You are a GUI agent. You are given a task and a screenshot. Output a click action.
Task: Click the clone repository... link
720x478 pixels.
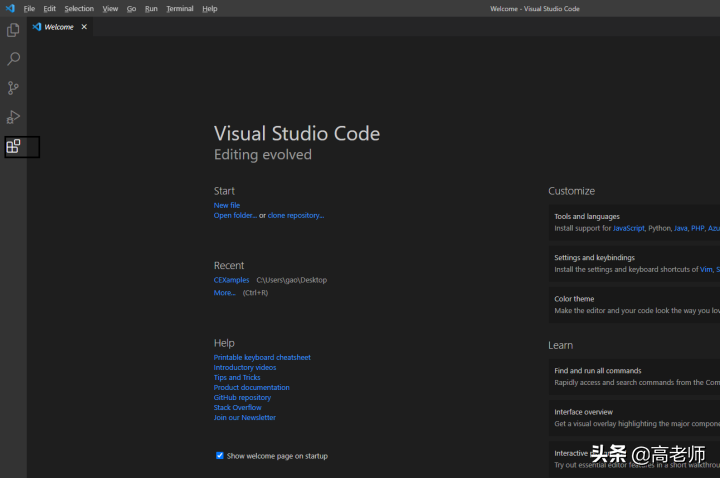tap(296, 215)
